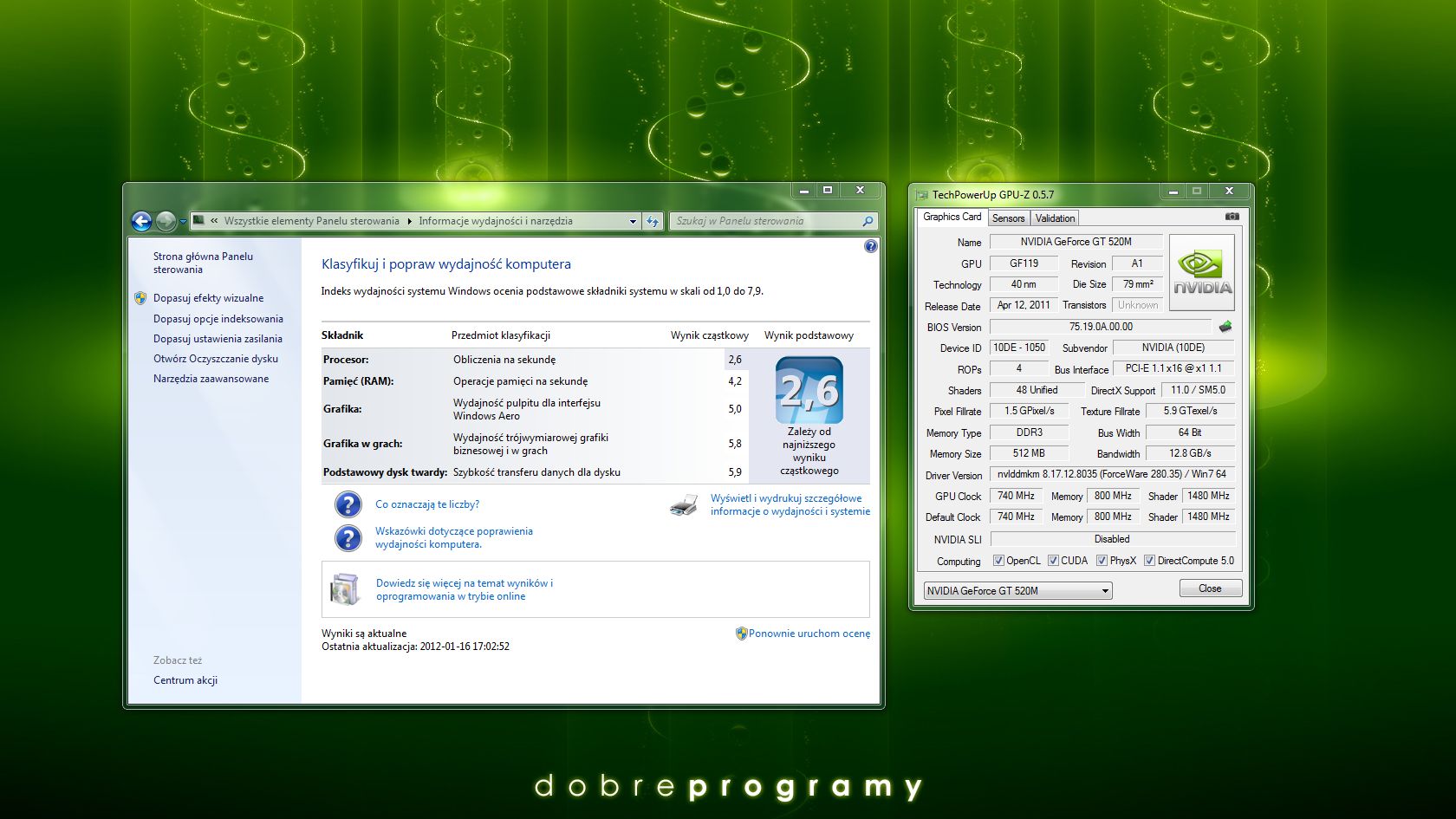
Task: Click the Release Date value 'Apr 12, 2011'
Action: coord(1024,305)
